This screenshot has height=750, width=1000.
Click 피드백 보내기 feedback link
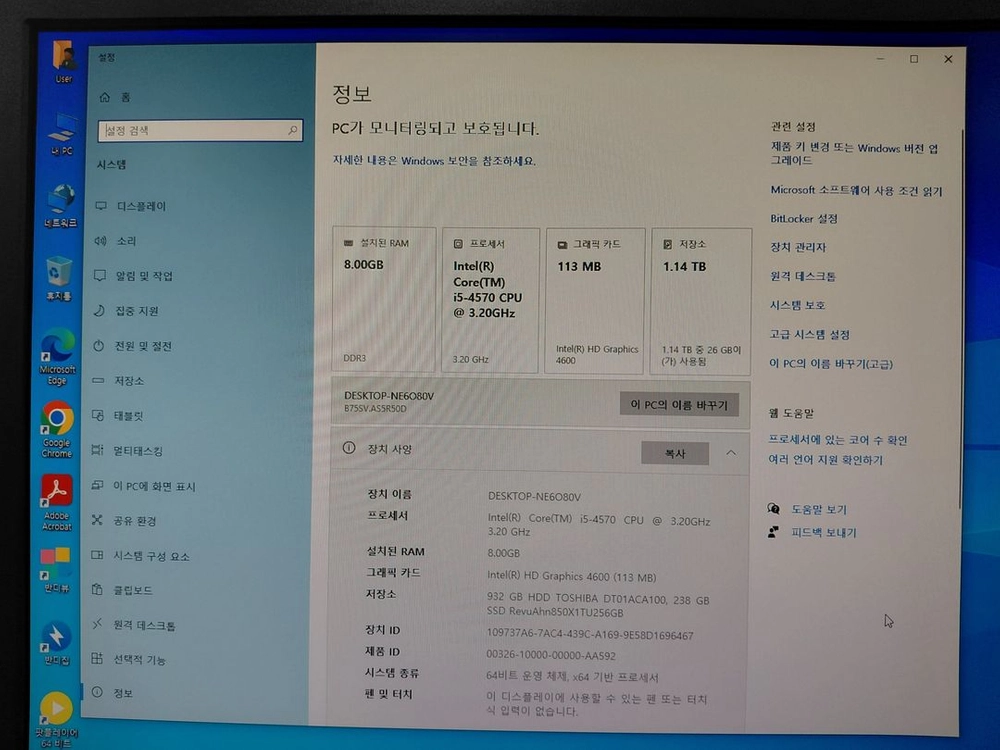(x=823, y=532)
